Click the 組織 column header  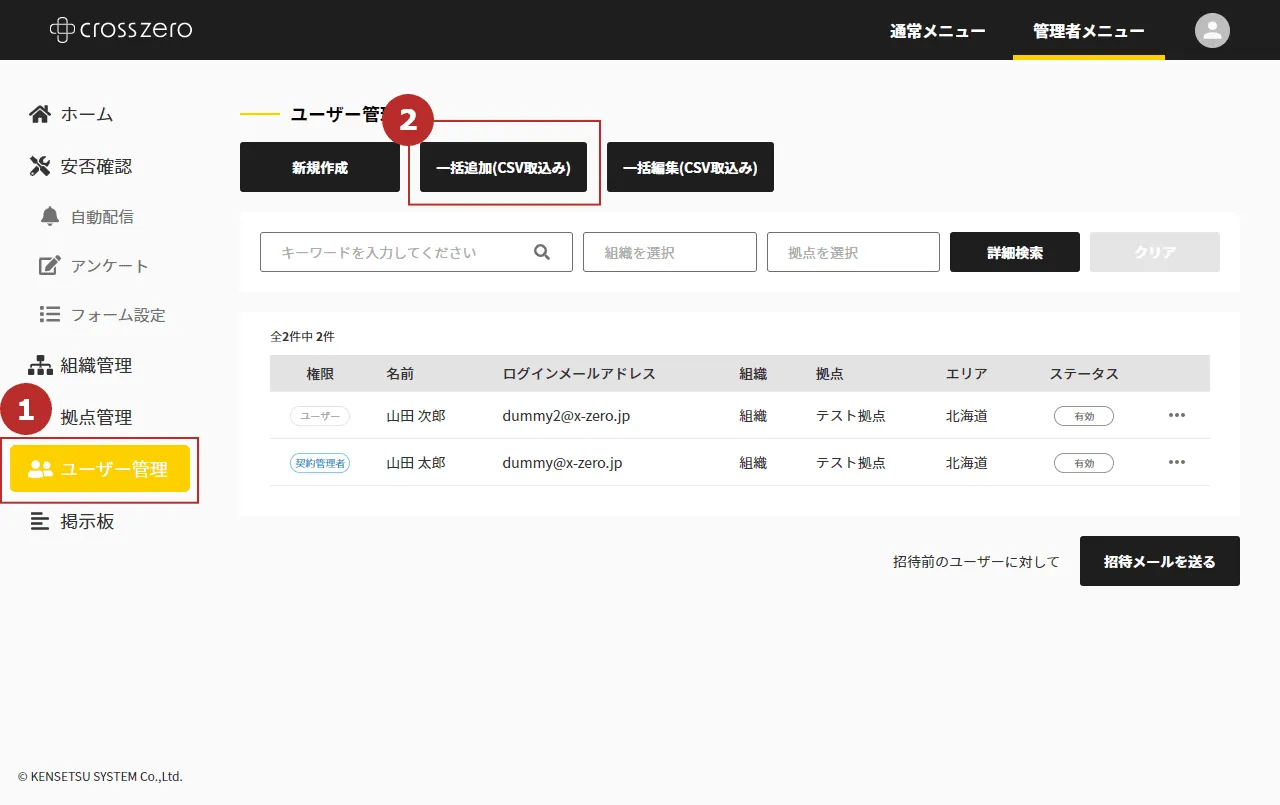click(753, 373)
